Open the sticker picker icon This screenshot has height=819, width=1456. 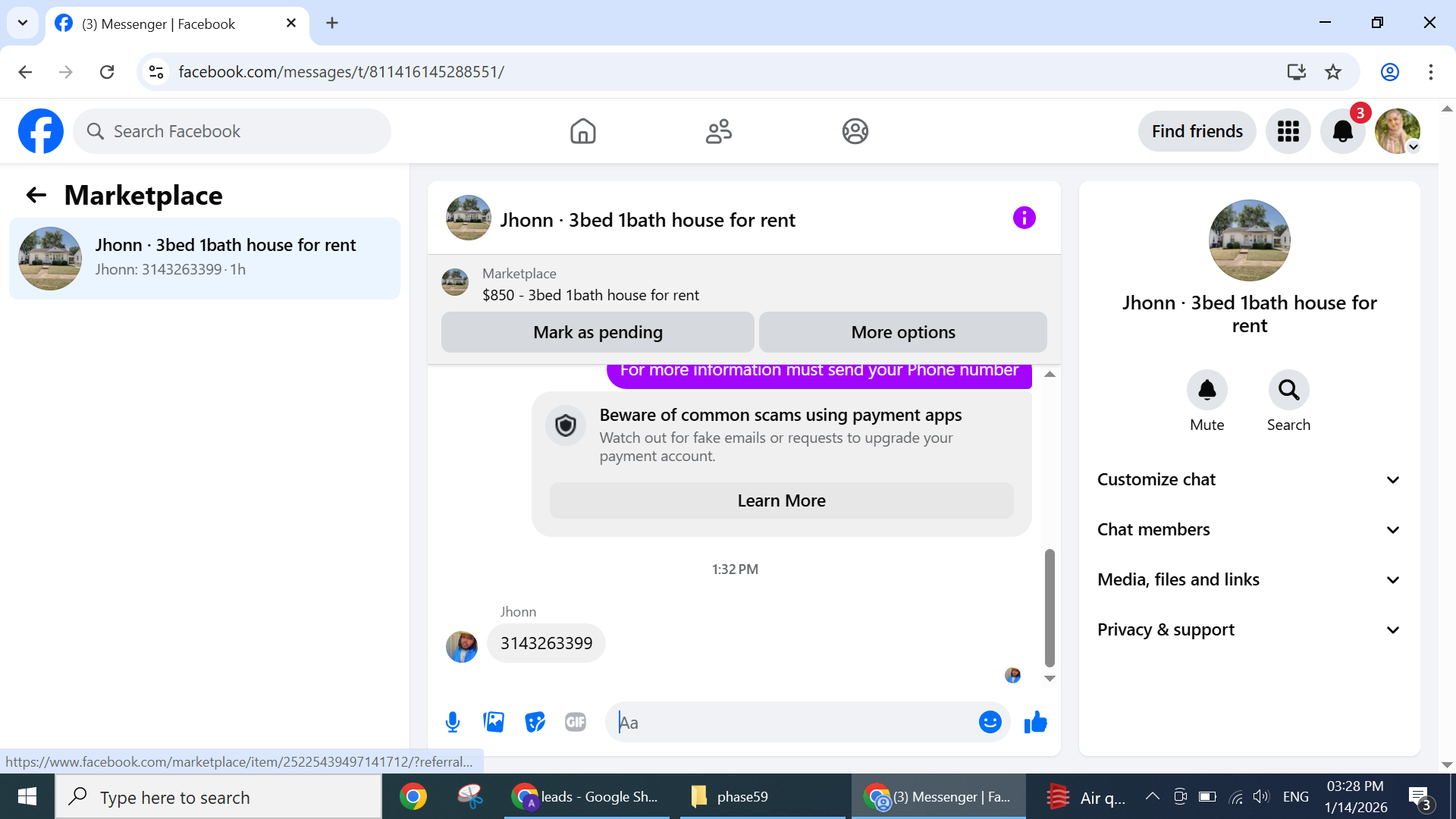click(535, 722)
